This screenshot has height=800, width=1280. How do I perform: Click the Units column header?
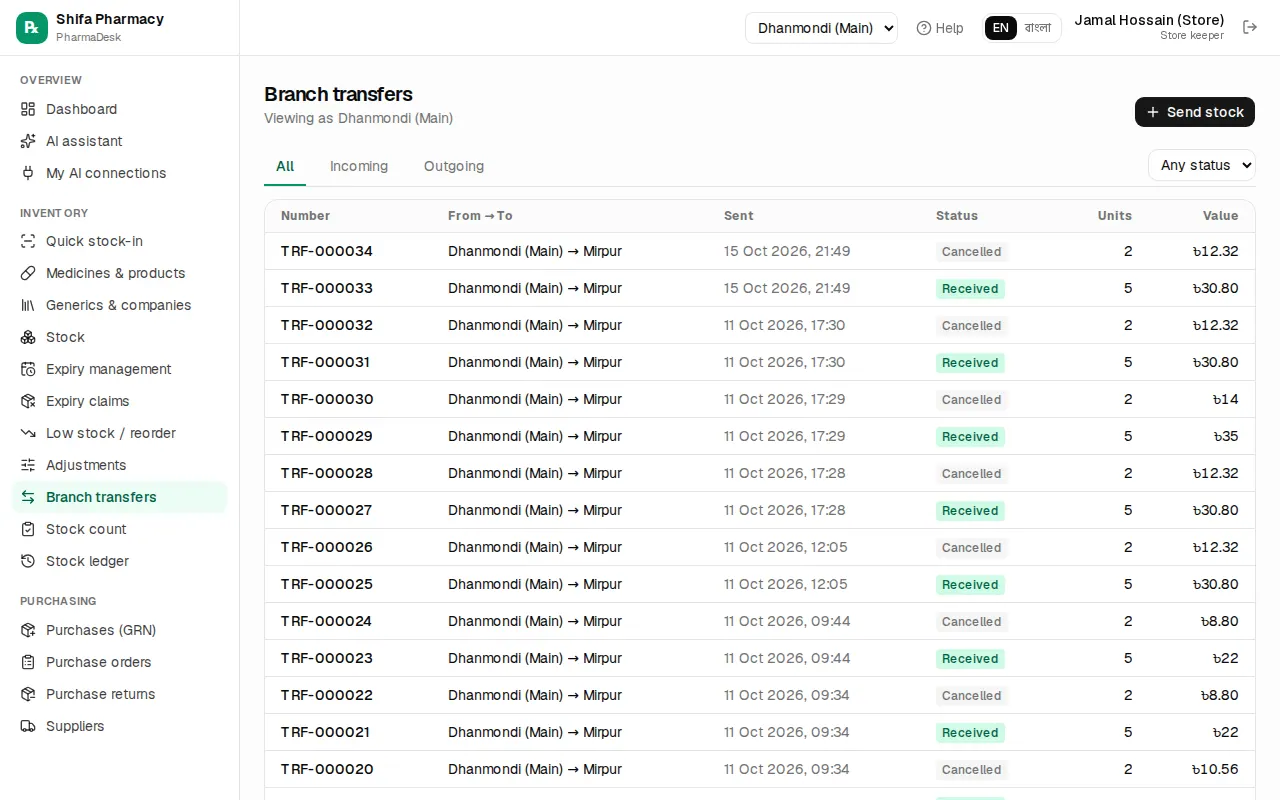[1115, 216]
